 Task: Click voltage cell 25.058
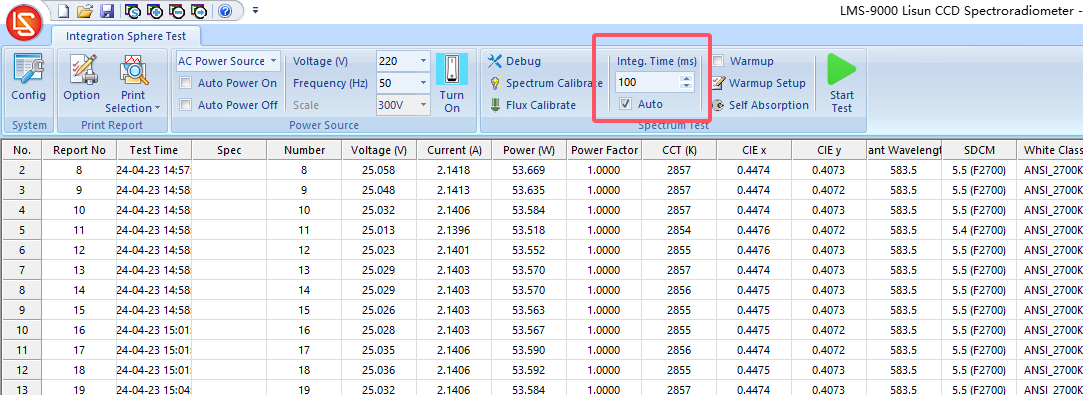point(378,170)
